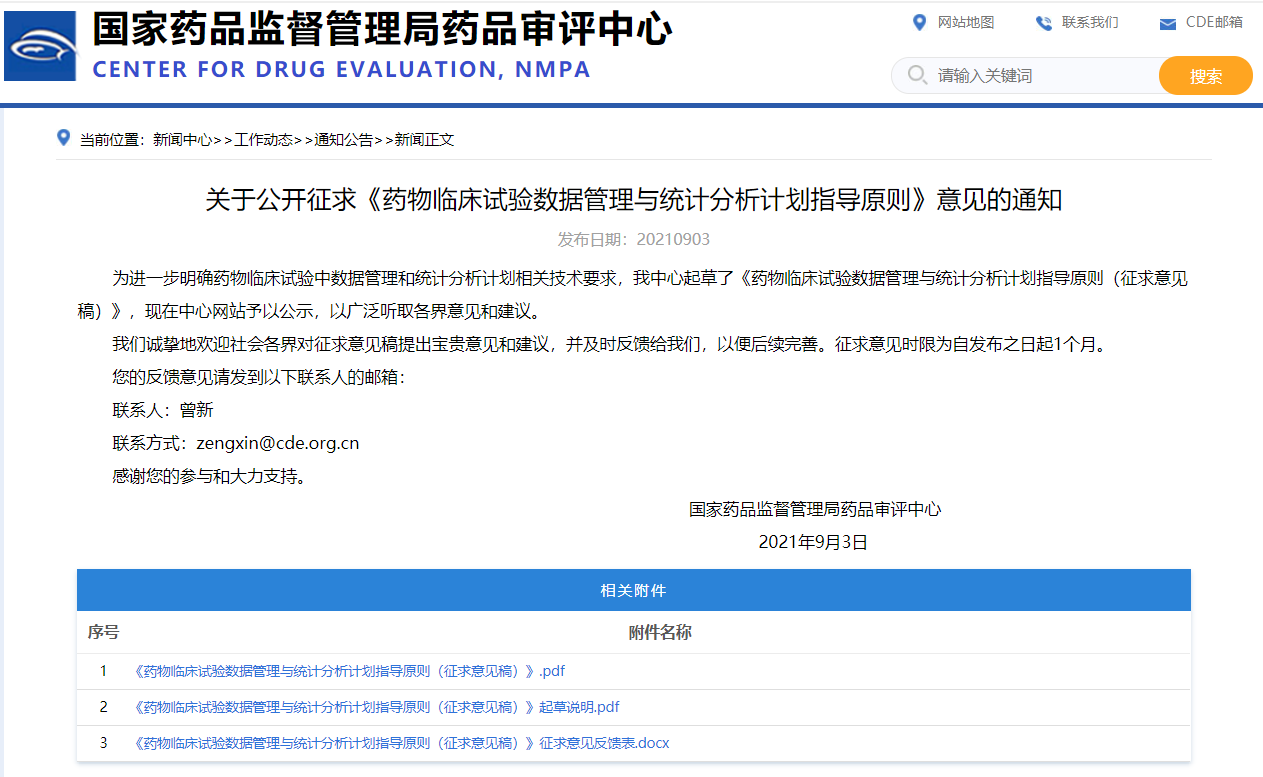Click the article title 关于公开征求…意见的通知
1263x777 pixels.
pos(634,200)
